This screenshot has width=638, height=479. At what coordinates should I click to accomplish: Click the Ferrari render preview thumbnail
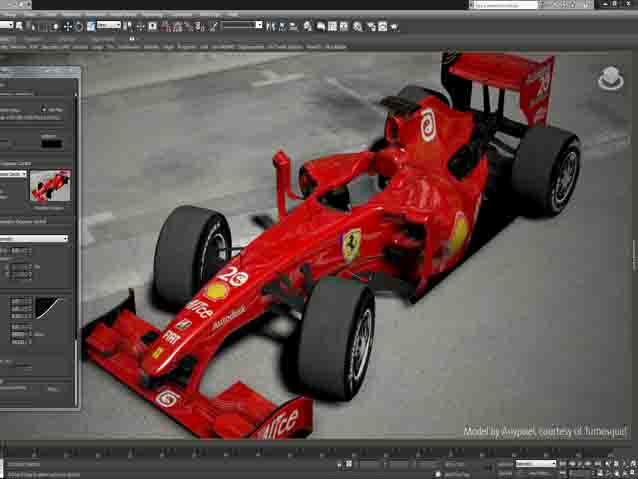point(50,186)
